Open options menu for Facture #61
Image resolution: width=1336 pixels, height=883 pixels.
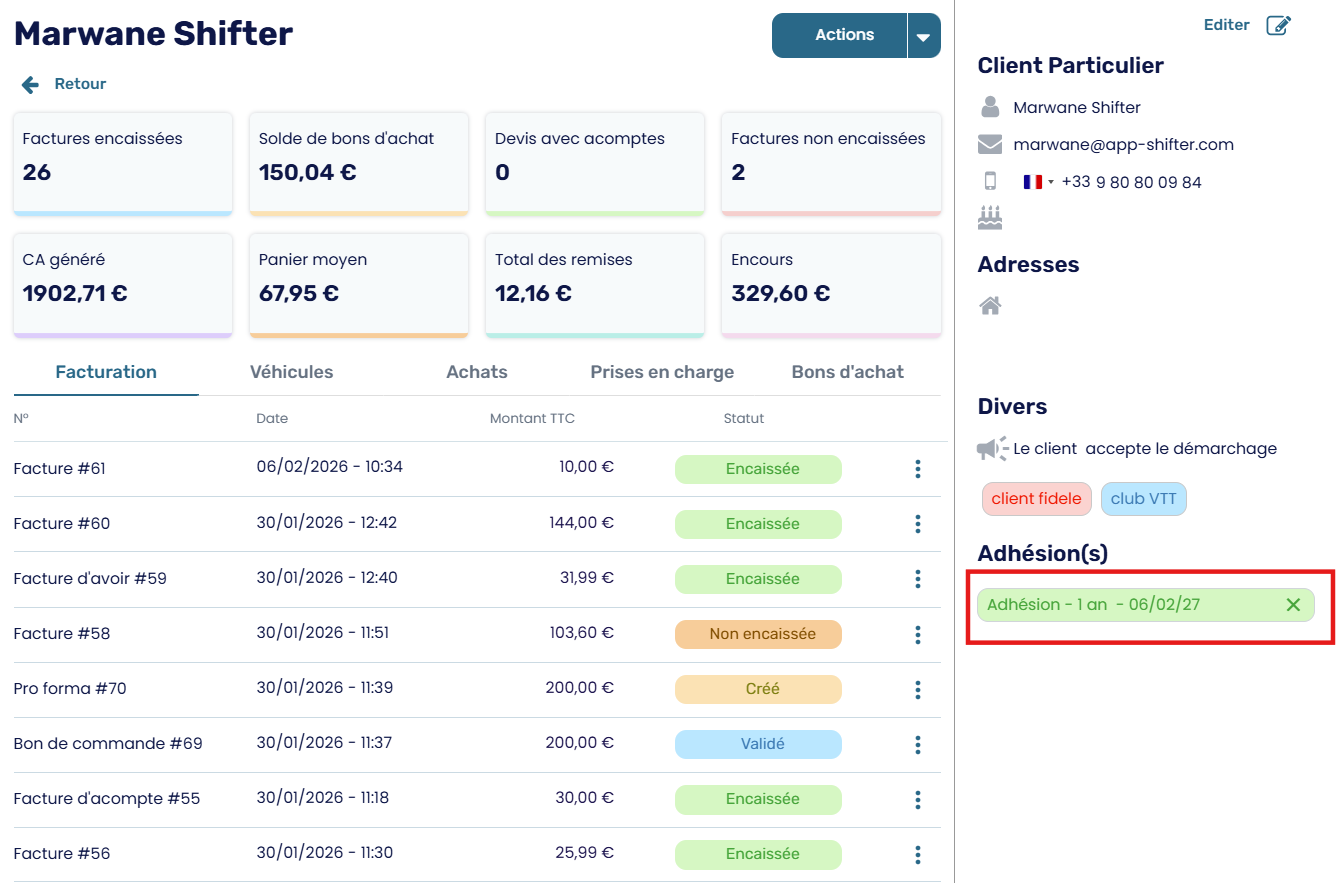tap(918, 469)
